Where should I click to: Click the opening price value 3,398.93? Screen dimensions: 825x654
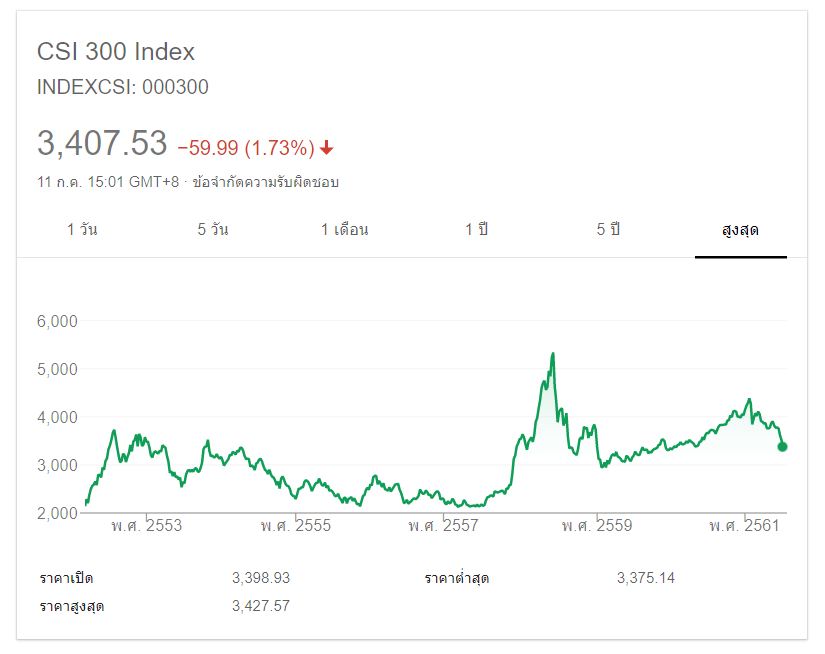click(x=260, y=578)
